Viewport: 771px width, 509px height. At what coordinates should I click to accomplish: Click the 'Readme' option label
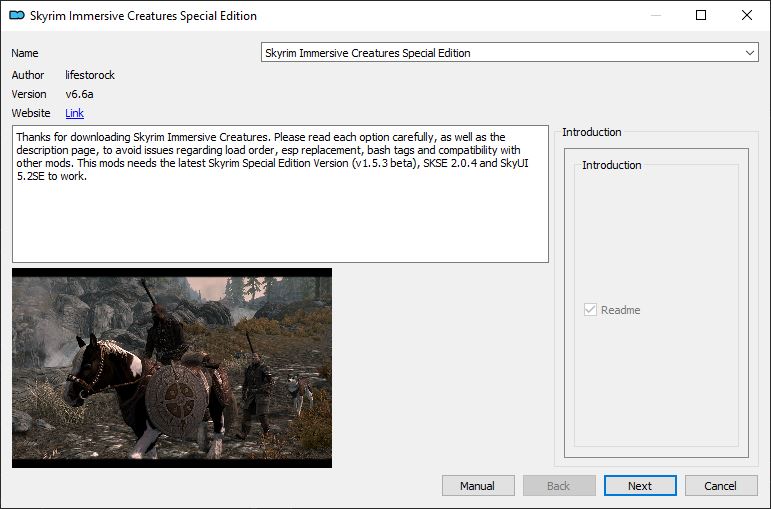pos(621,310)
